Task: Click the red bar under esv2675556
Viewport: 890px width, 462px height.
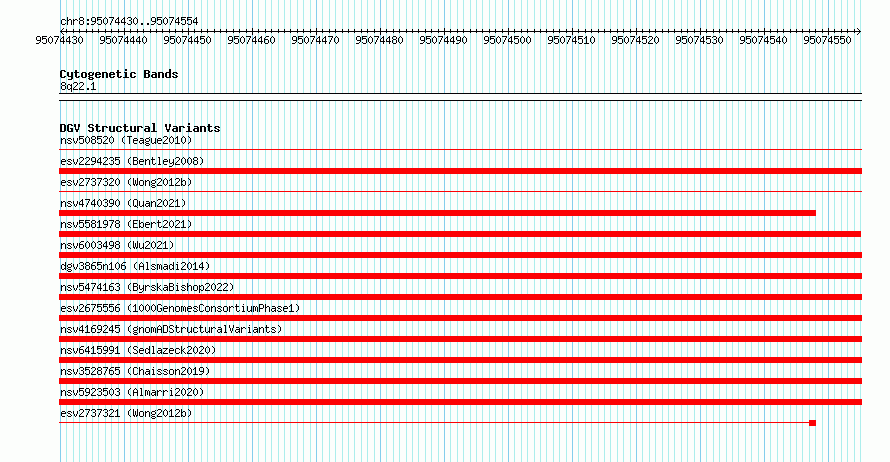Action: [x=460, y=318]
